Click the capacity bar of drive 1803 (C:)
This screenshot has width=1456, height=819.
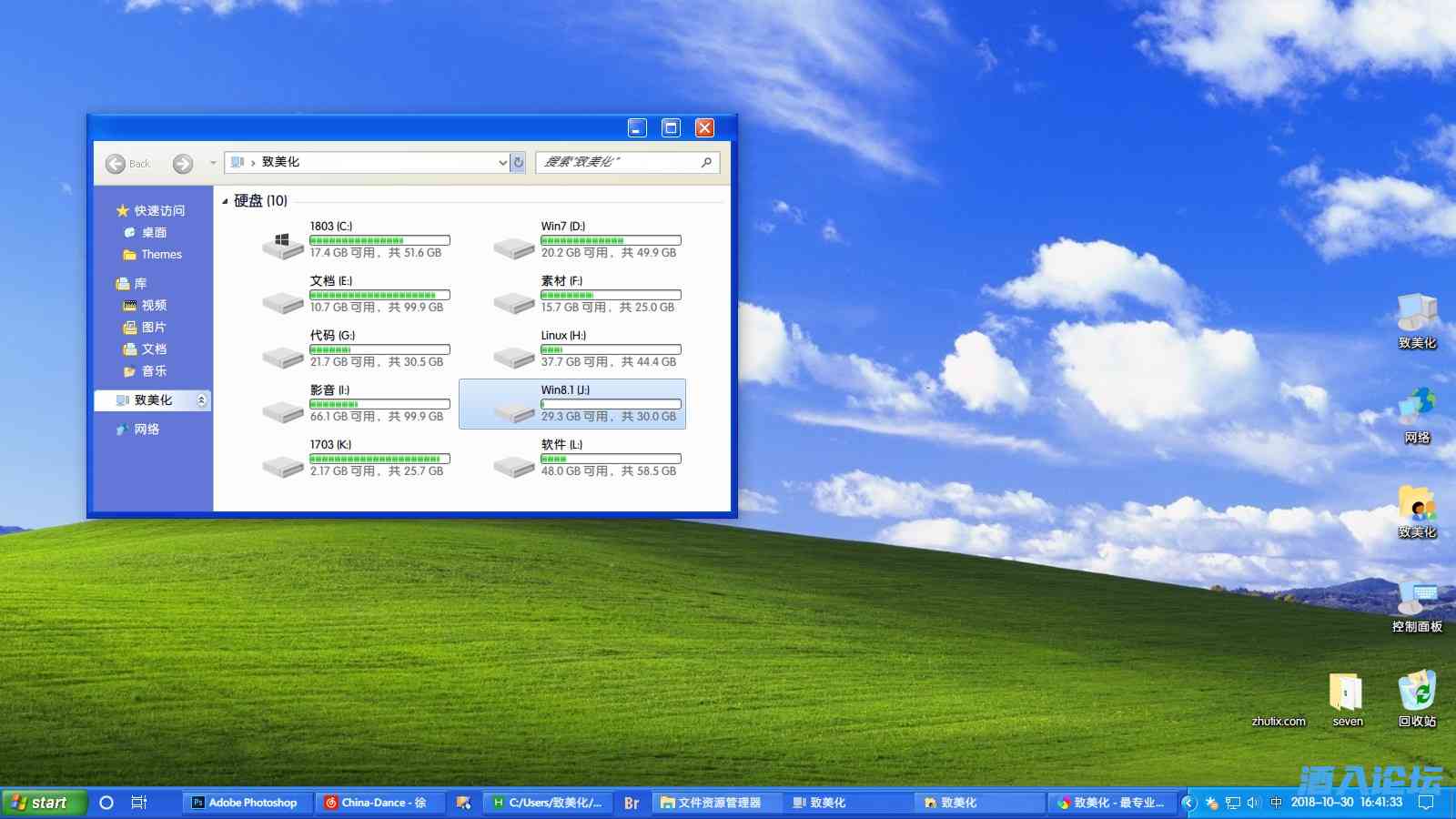tap(379, 239)
